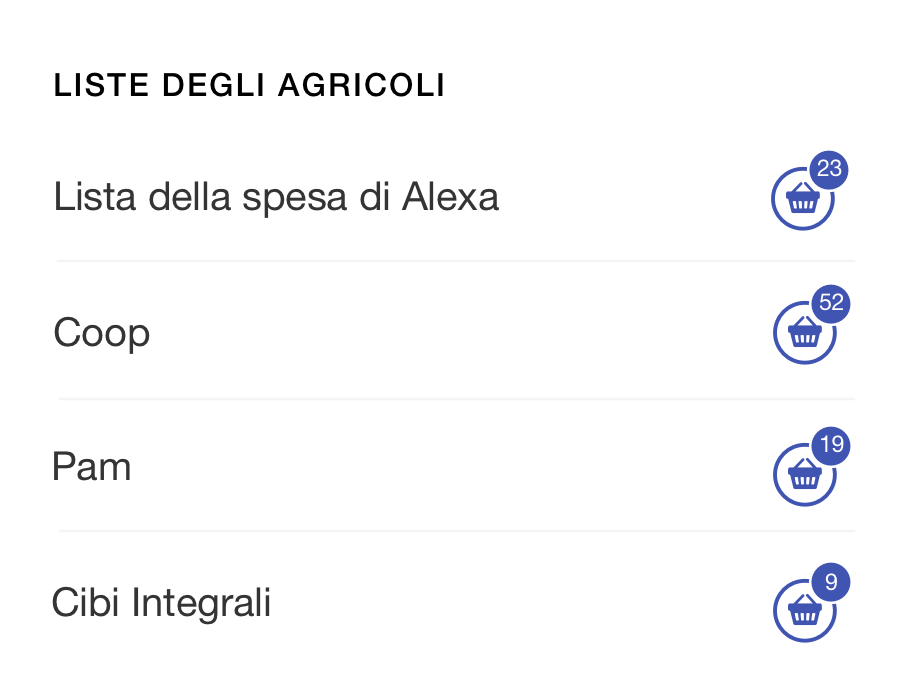This screenshot has width=900, height=686.
Task: Select the Alexa shopping list title text
Action: tap(276, 197)
